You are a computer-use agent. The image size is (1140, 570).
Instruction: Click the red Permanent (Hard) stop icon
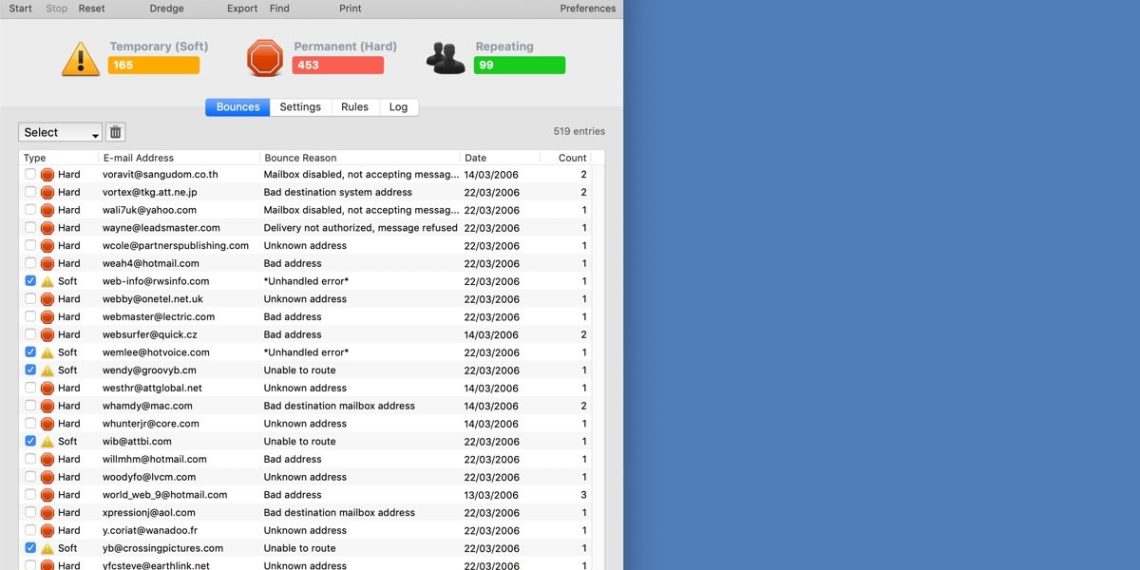click(265, 58)
